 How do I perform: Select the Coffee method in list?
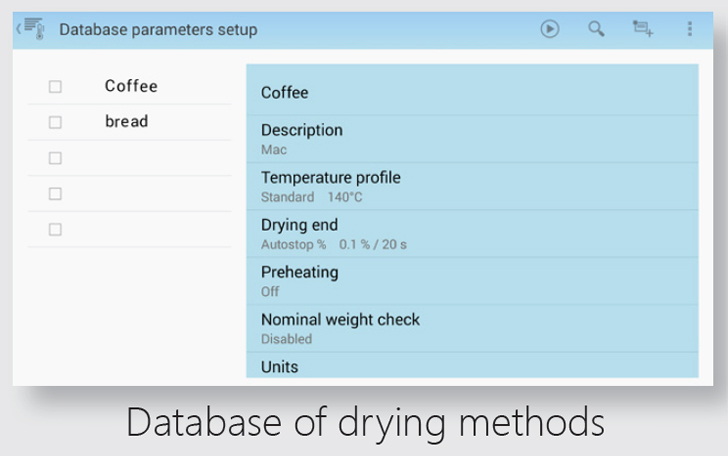click(131, 86)
